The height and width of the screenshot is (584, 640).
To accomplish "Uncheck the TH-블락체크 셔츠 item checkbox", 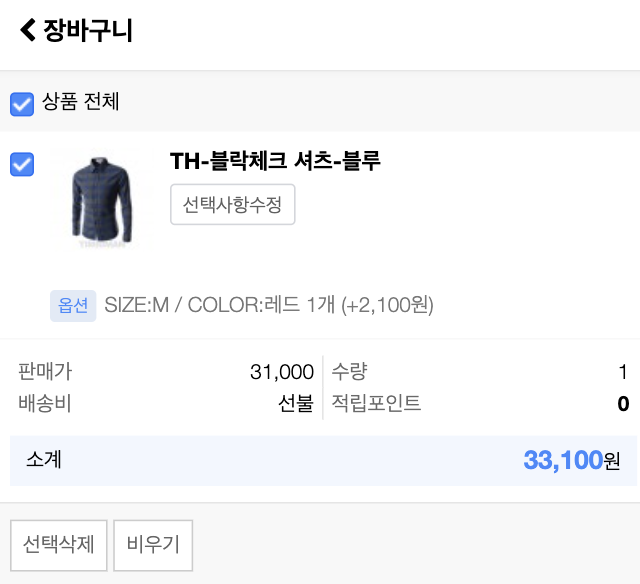I will tap(22, 164).
